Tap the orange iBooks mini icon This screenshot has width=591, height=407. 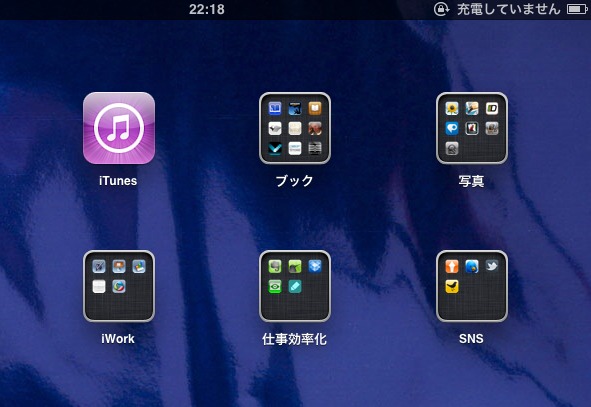click(315, 109)
